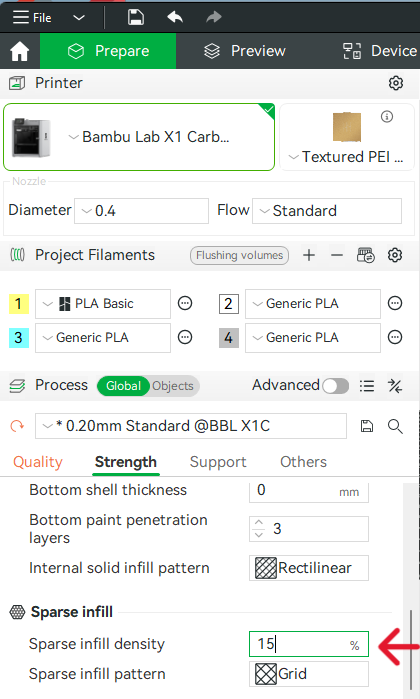Click the Flushing volumes button
This screenshot has height=699, width=420.
pyautogui.click(x=239, y=255)
